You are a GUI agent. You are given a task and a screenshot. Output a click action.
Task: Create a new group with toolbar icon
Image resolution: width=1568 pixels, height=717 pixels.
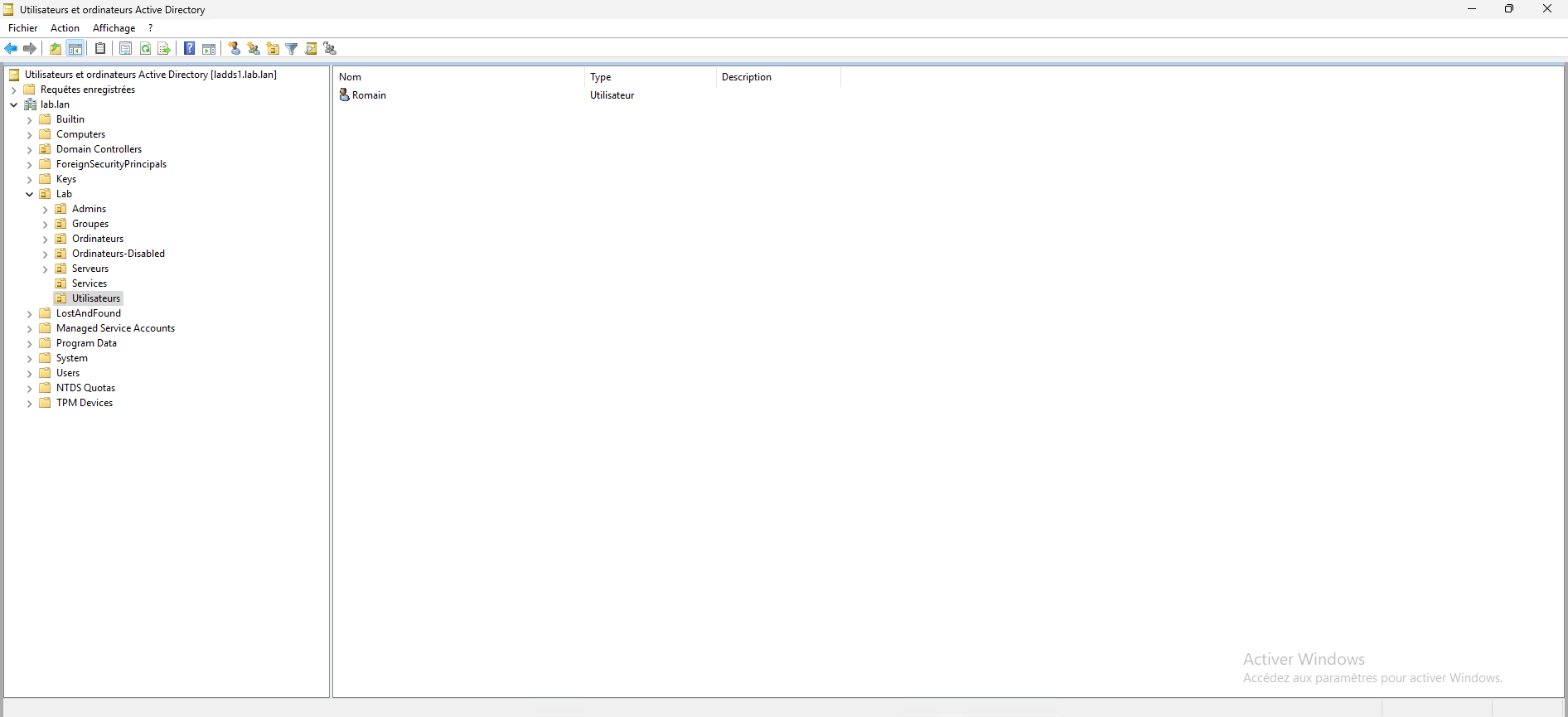pyautogui.click(x=254, y=49)
